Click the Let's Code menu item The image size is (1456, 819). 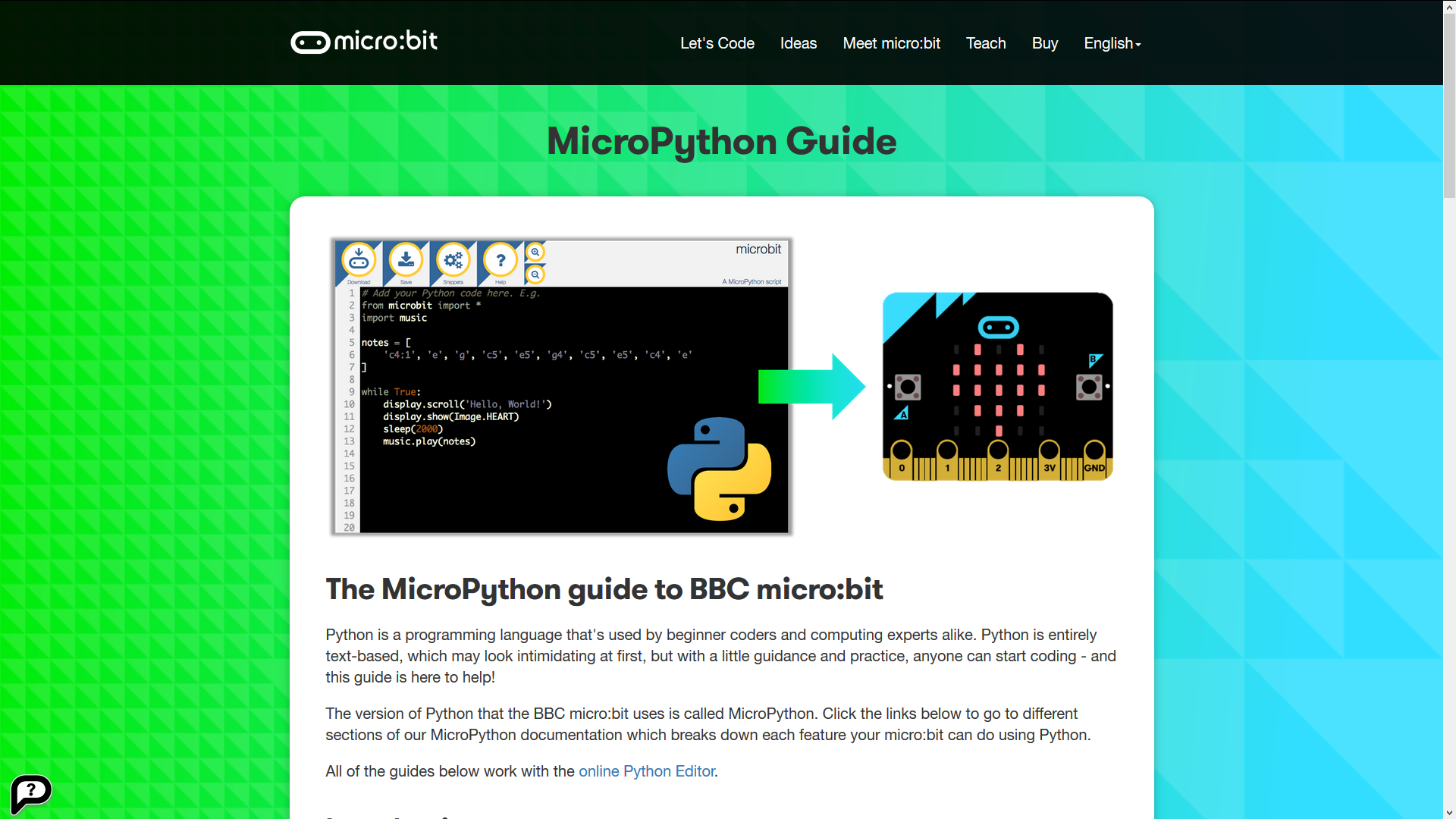[715, 43]
